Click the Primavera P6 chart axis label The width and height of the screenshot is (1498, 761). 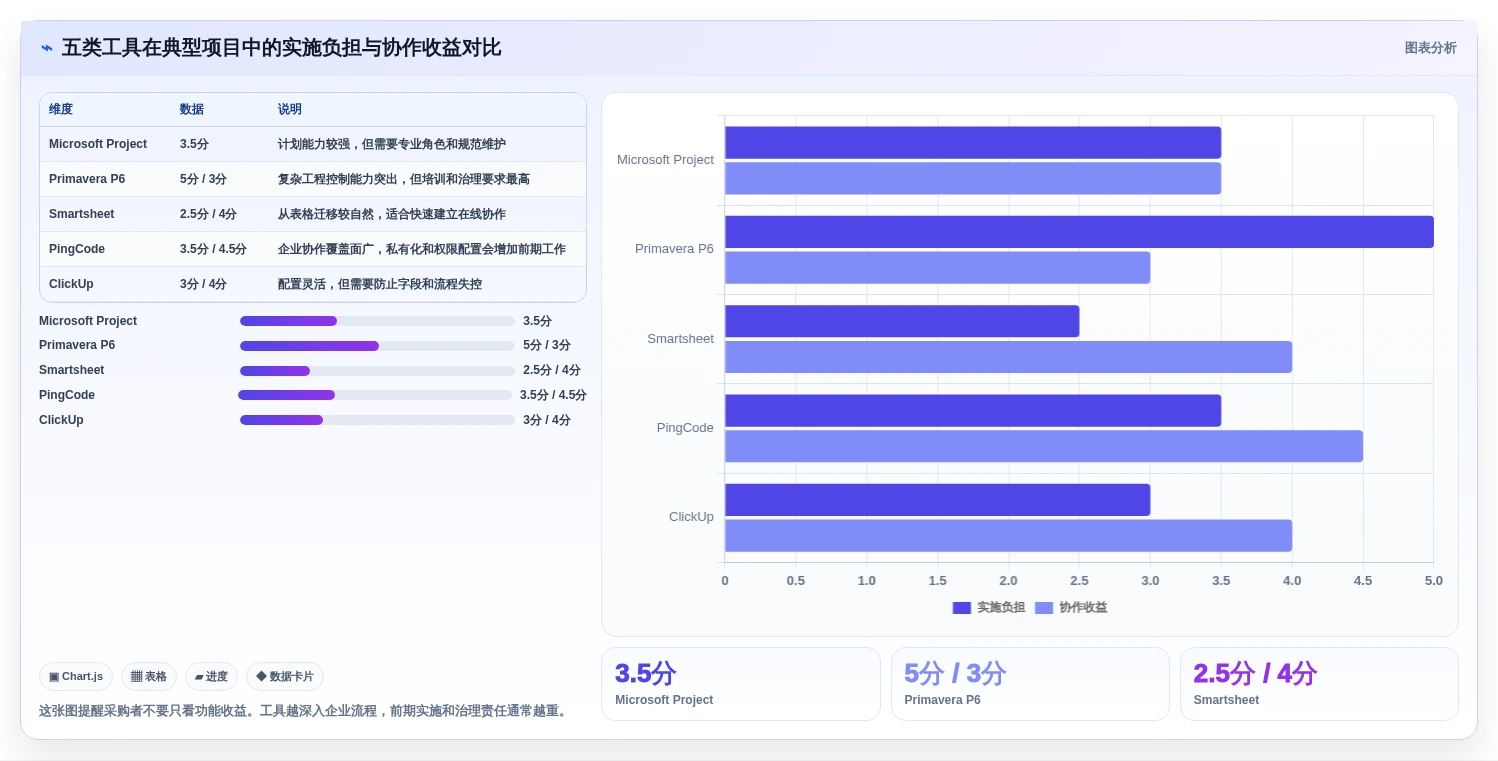tap(674, 249)
